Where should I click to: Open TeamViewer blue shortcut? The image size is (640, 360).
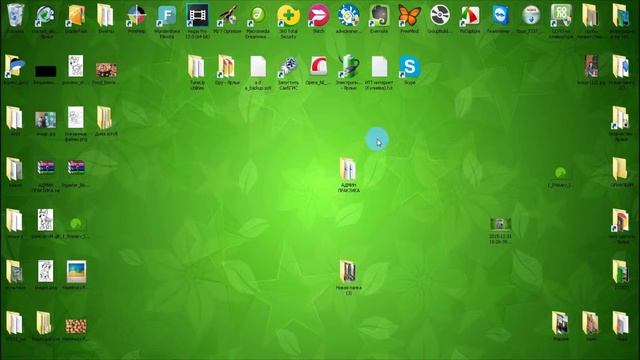pos(500,16)
